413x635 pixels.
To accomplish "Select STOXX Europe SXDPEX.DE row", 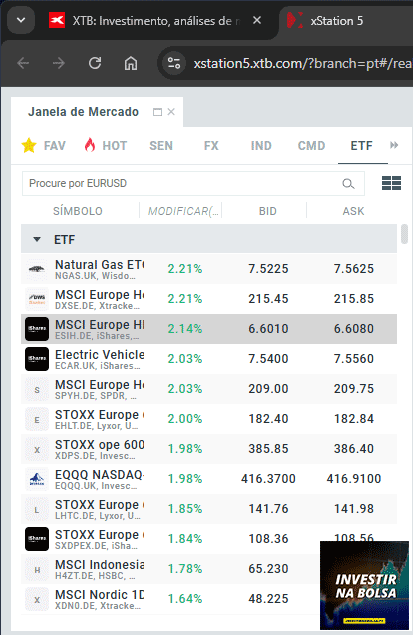I will (209, 539).
